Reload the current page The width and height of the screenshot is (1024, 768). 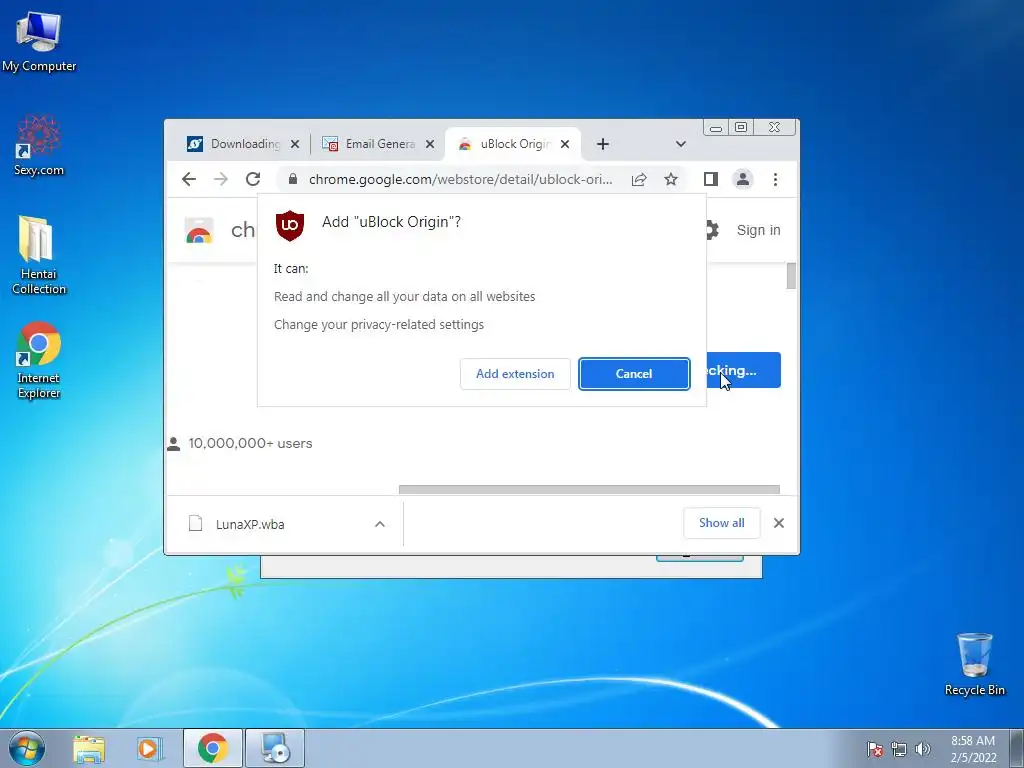coord(253,179)
